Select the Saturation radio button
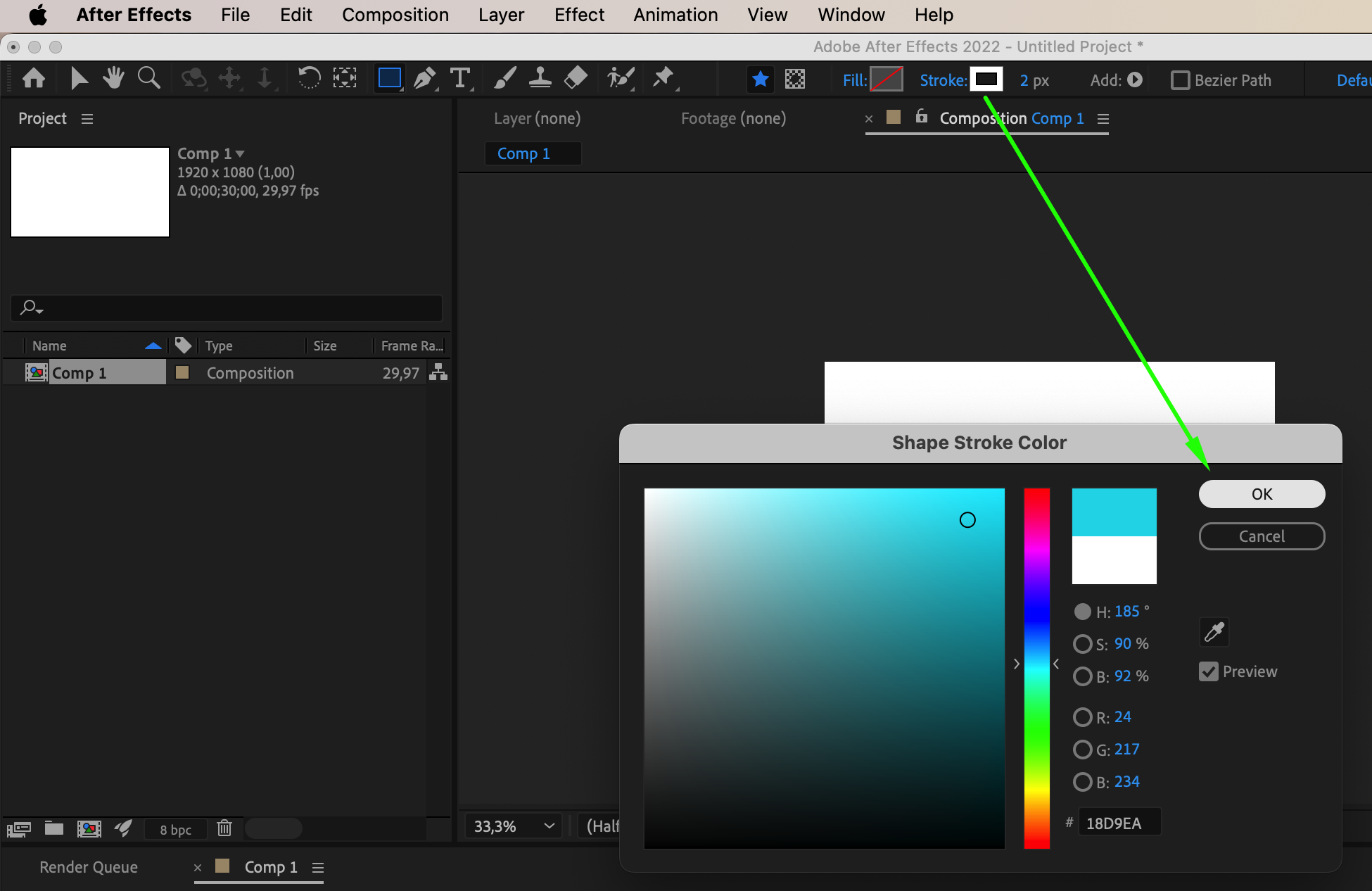 pos(1082,644)
